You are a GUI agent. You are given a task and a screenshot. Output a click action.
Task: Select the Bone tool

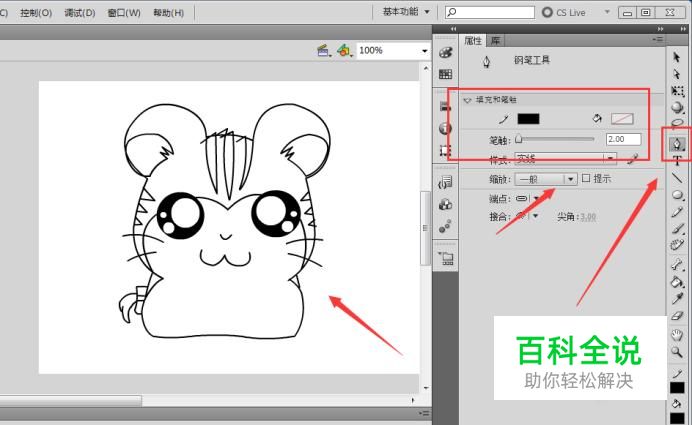(677, 264)
